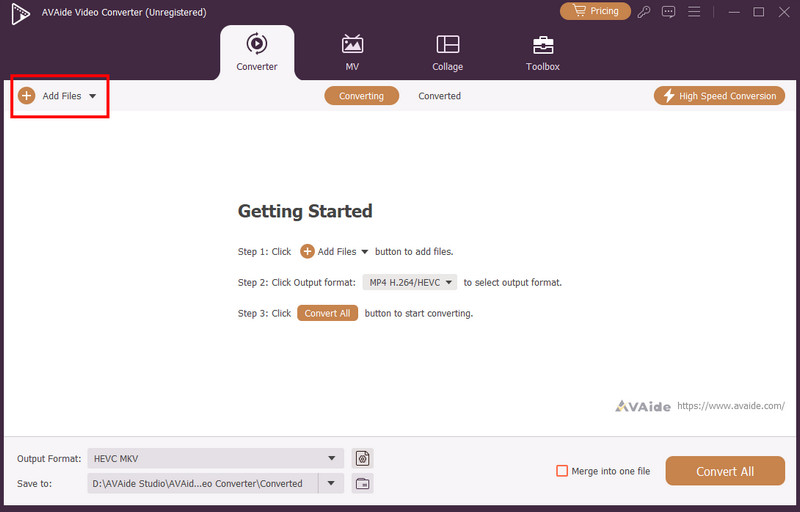
Task: Open the feedback chat bubble icon
Action: tap(668, 12)
